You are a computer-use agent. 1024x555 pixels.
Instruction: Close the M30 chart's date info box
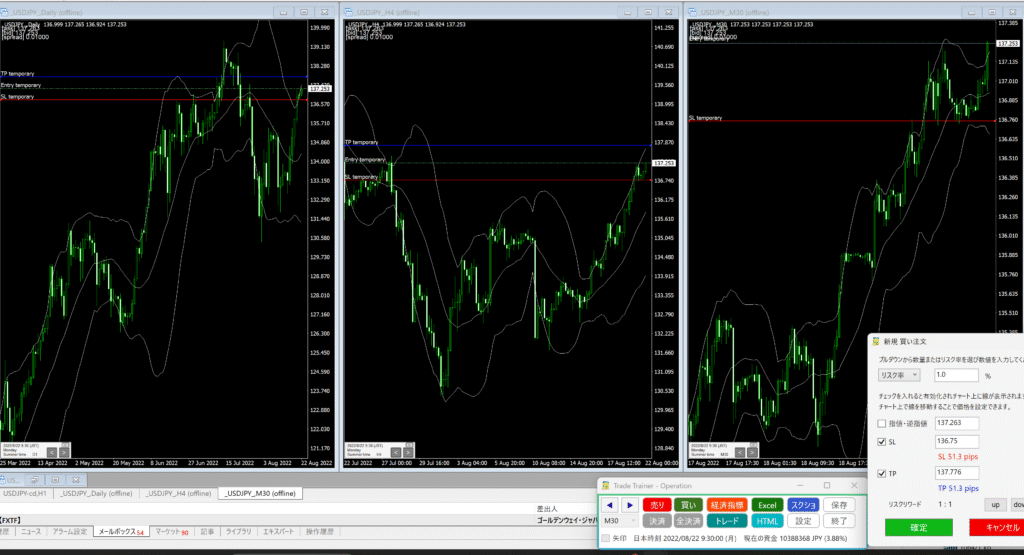point(754,445)
